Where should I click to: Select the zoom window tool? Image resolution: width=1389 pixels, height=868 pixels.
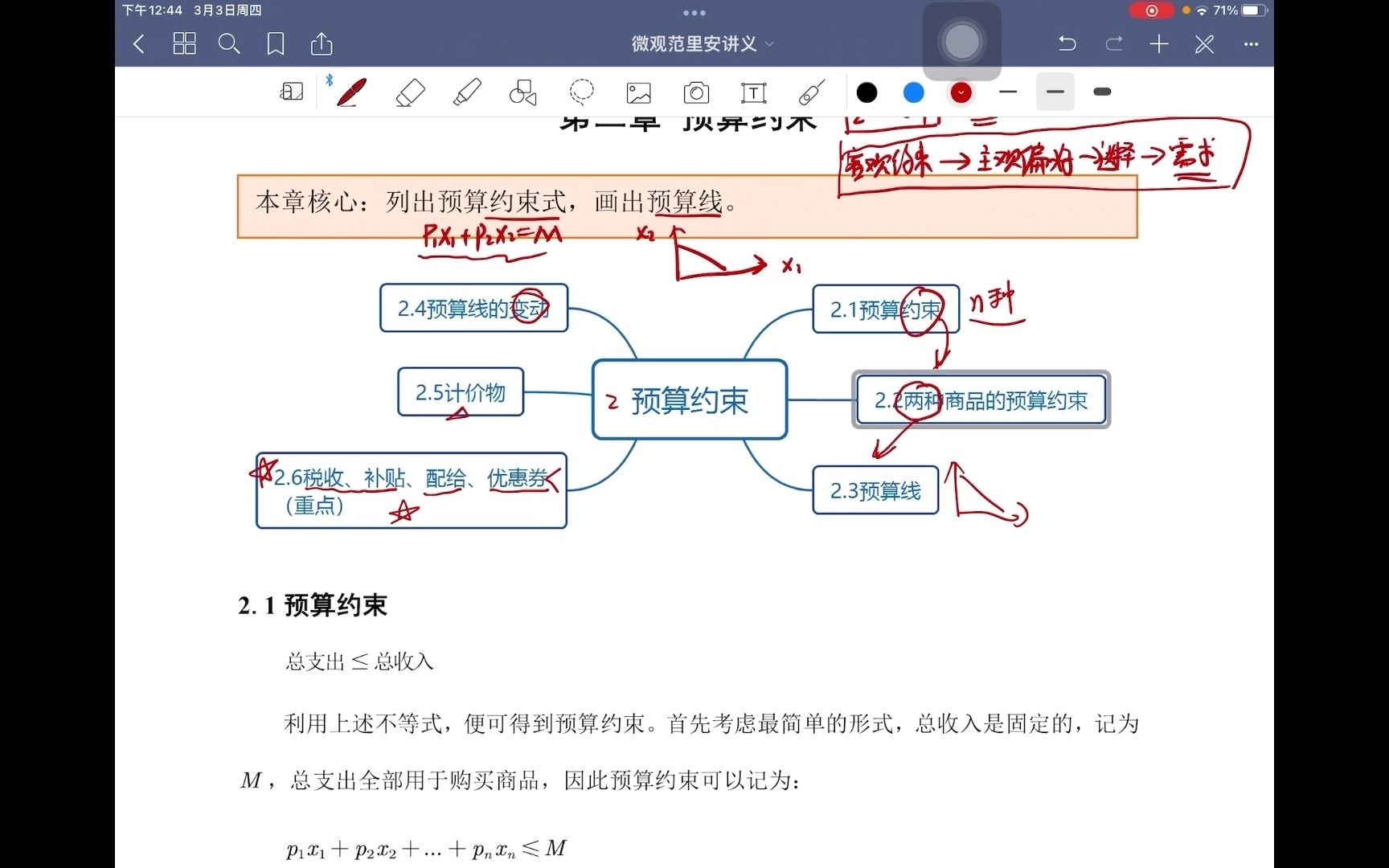click(291, 92)
